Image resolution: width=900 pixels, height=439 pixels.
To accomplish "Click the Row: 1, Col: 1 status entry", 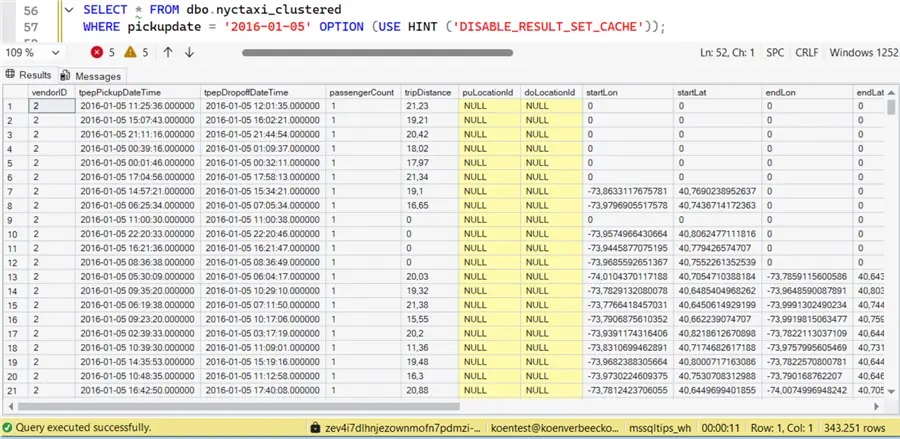I will (782, 428).
